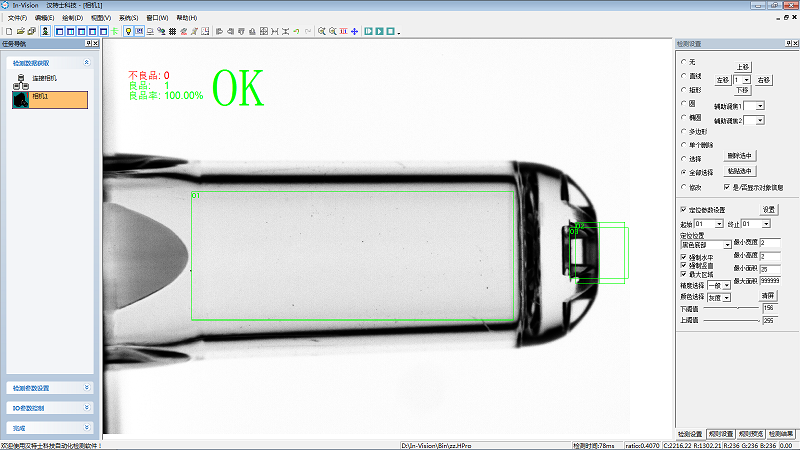Click the 删除选中 button
Image resolution: width=800 pixels, height=450 pixels.
click(739, 156)
